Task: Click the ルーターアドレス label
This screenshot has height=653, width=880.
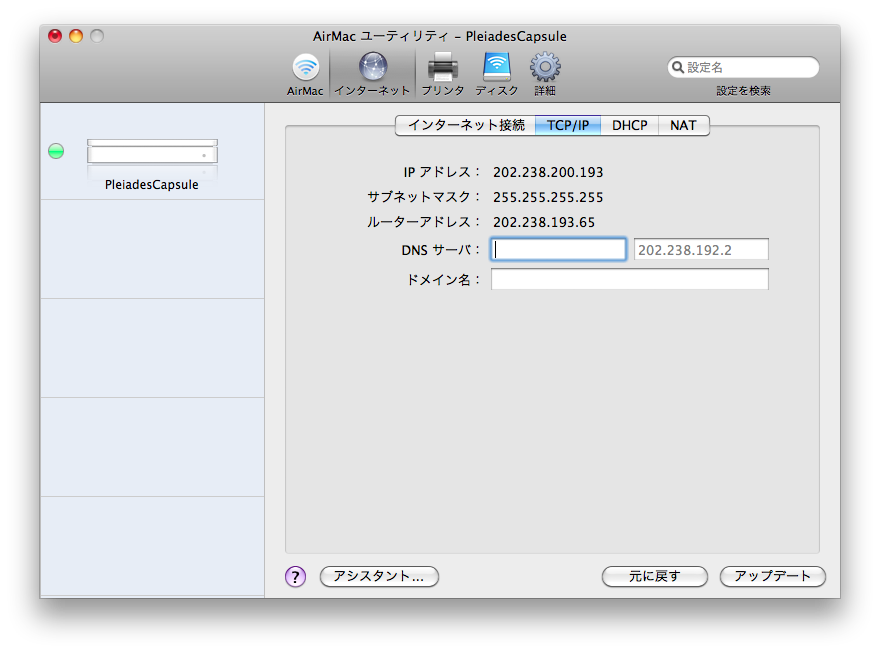Action: click(424, 222)
